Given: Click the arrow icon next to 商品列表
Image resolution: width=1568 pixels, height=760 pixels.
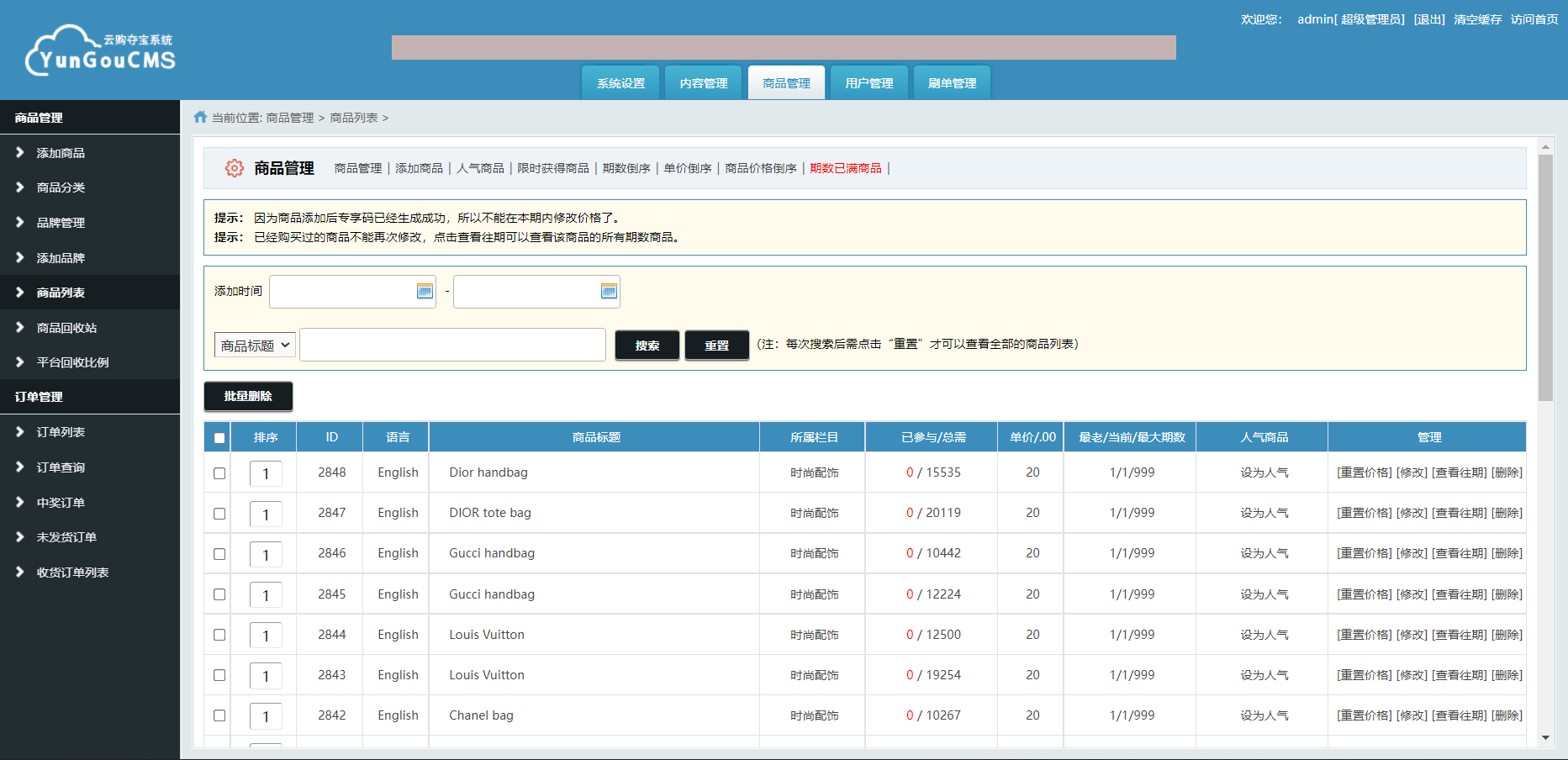Looking at the screenshot, I should [x=19, y=292].
